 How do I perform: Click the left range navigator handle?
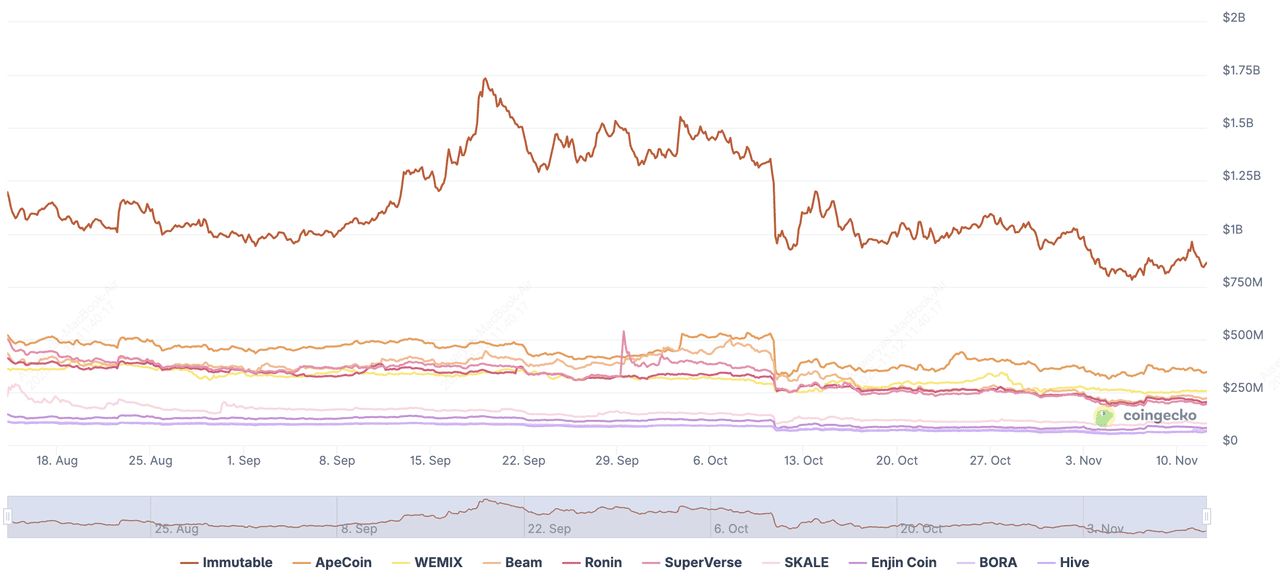7,517
